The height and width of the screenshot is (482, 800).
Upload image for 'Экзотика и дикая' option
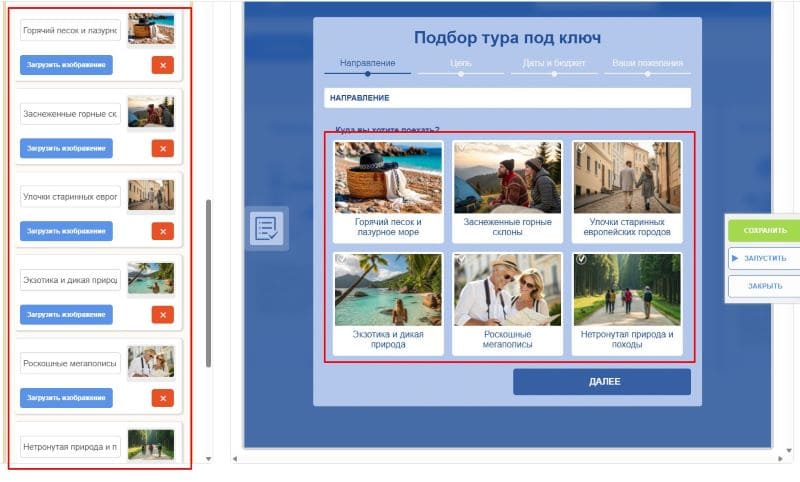66,315
